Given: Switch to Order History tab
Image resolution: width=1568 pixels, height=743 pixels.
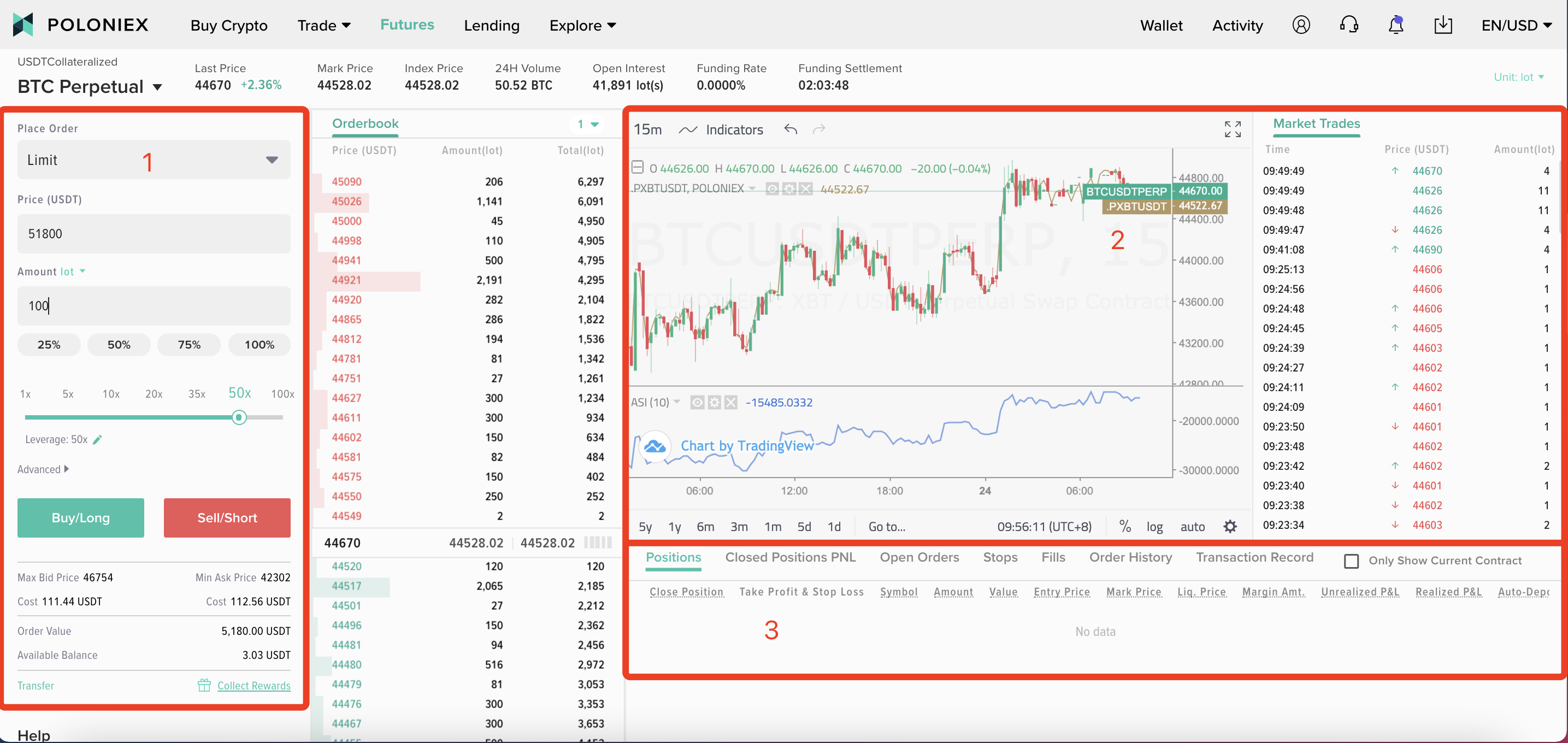Looking at the screenshot, I should (x=1130, y=557).
